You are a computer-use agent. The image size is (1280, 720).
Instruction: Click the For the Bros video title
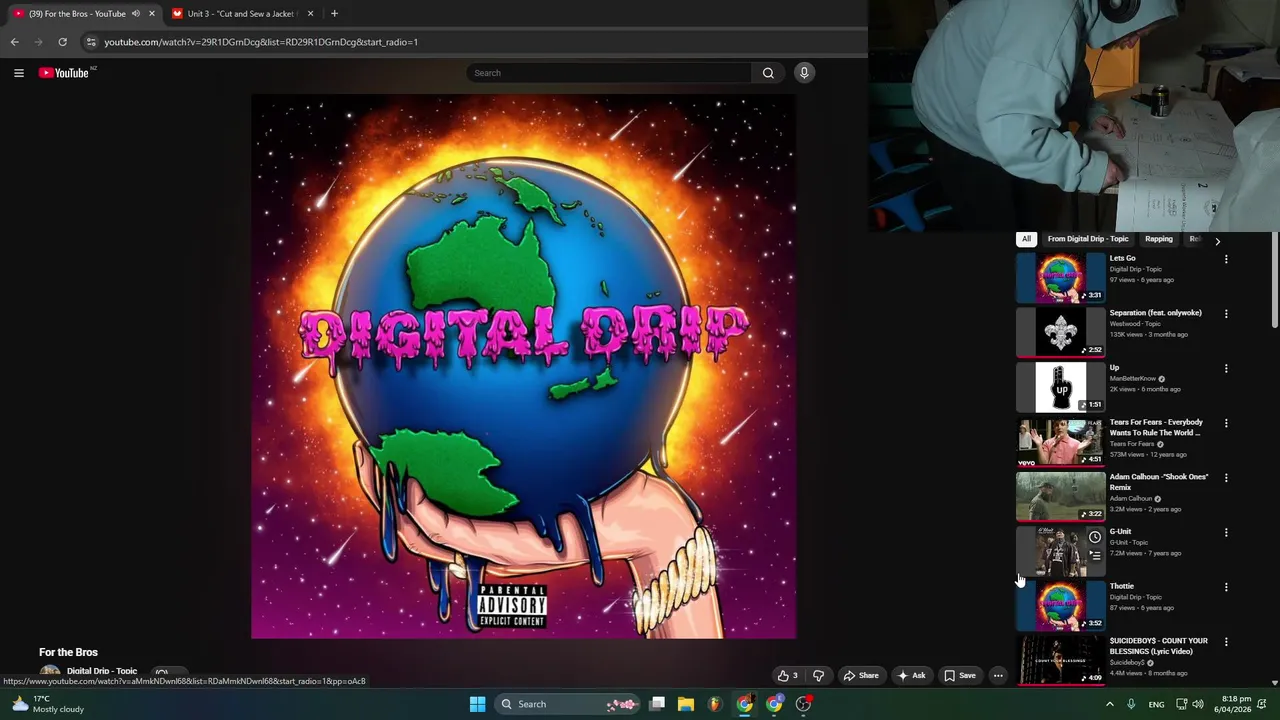coord(68,652)
